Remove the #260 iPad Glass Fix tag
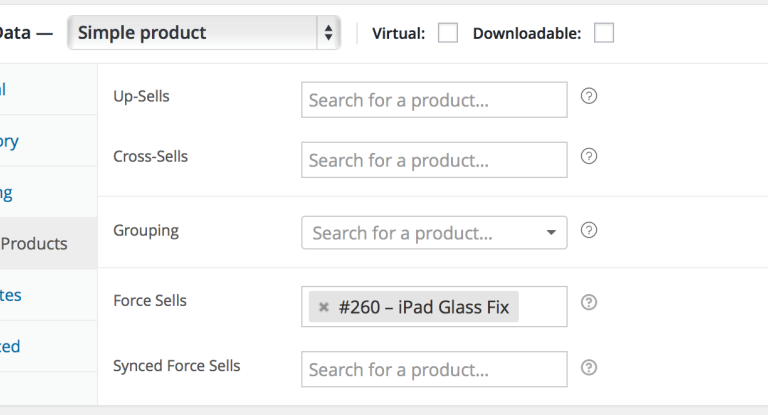The height and width of the screenshot is (415, 768). pos(323,307)
